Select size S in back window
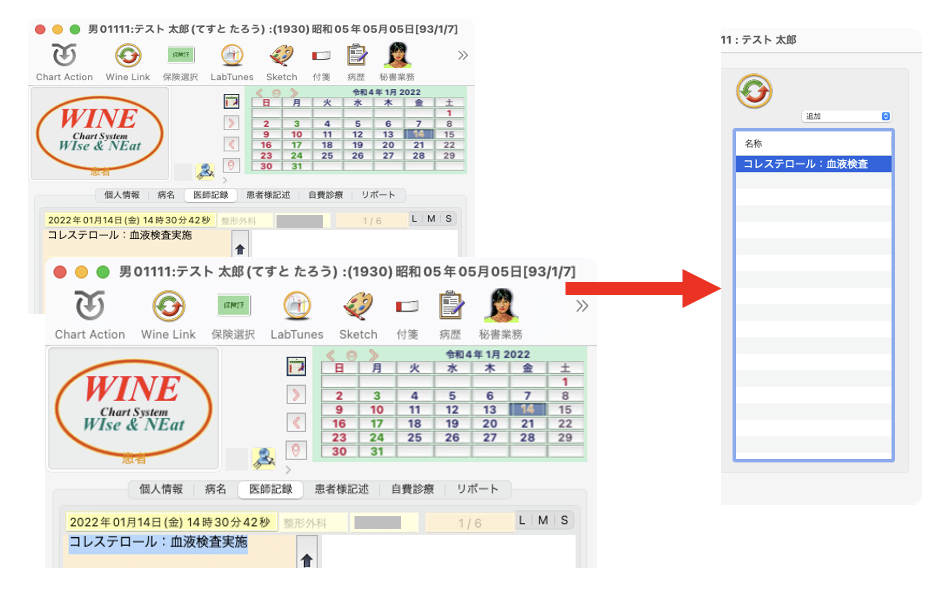The image size is (950, 592). click(x=448, y=219)
